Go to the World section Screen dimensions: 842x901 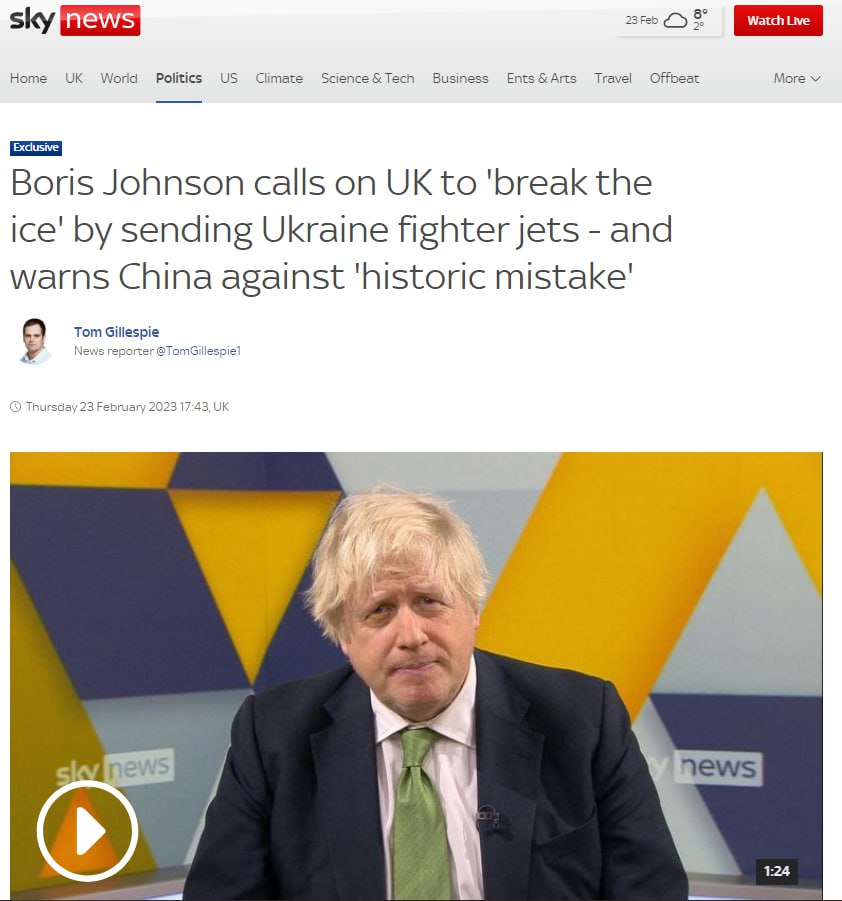119,78
